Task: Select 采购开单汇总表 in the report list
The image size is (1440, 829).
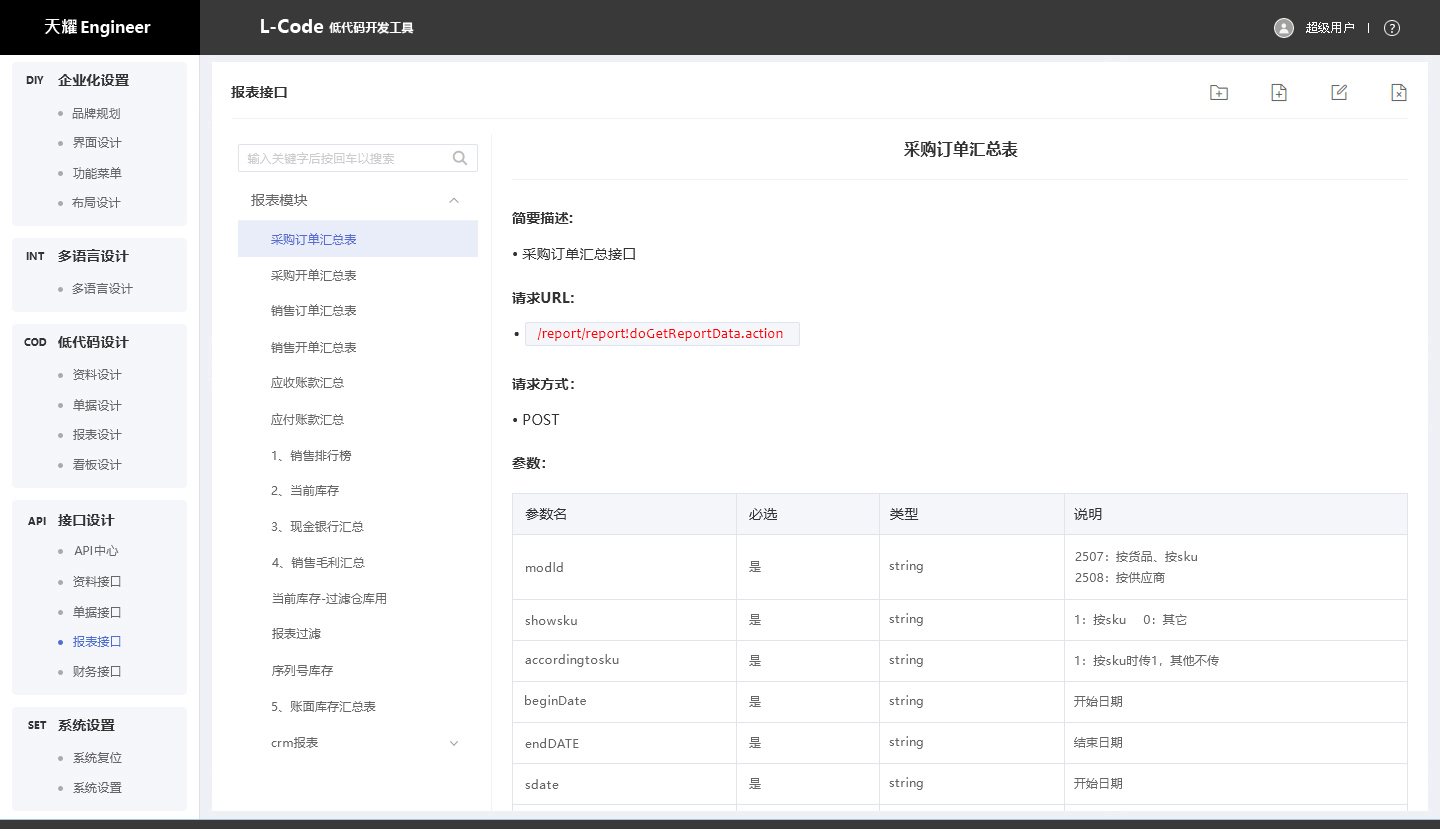Action: [x=314, y=275]
